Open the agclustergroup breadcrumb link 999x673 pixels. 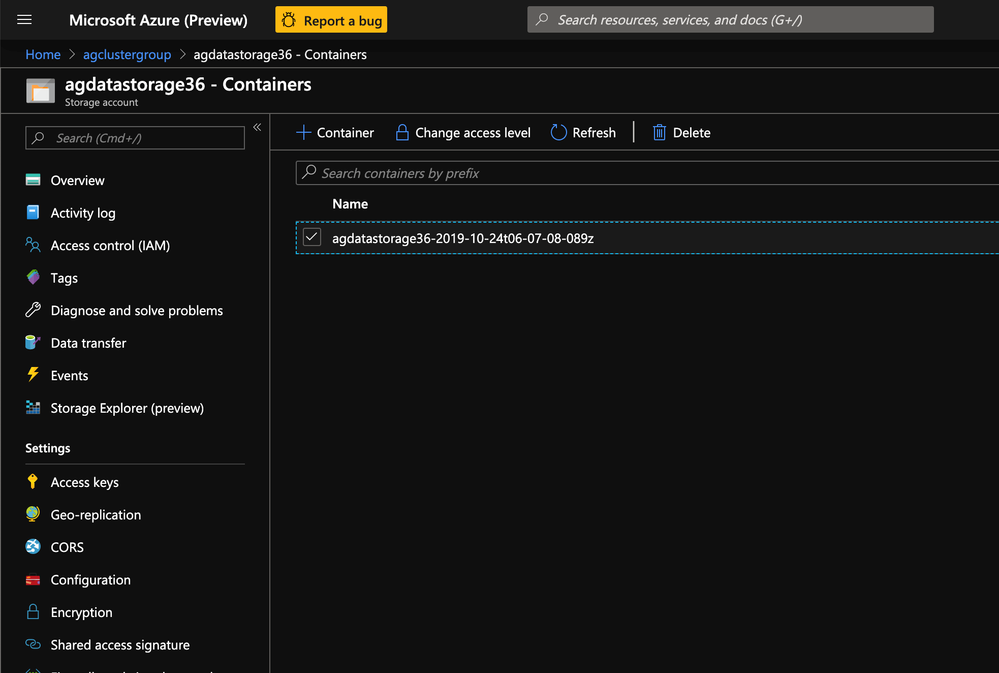pos(127,55)
